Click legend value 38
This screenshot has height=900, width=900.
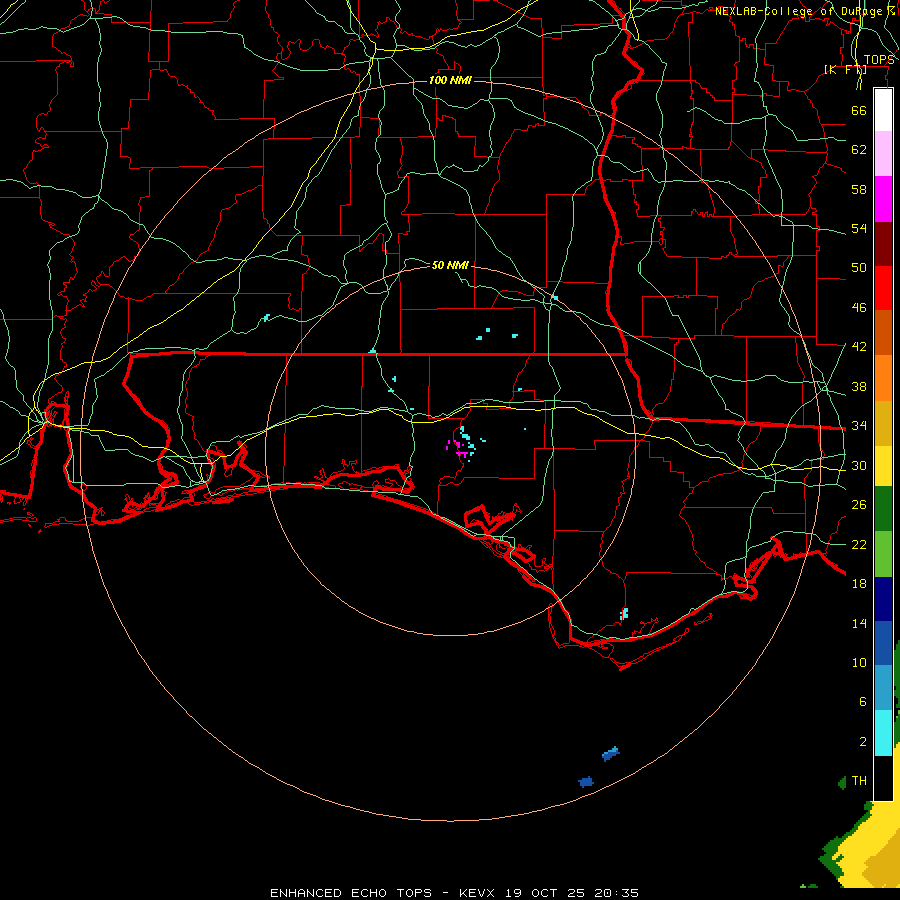[859, 387]
